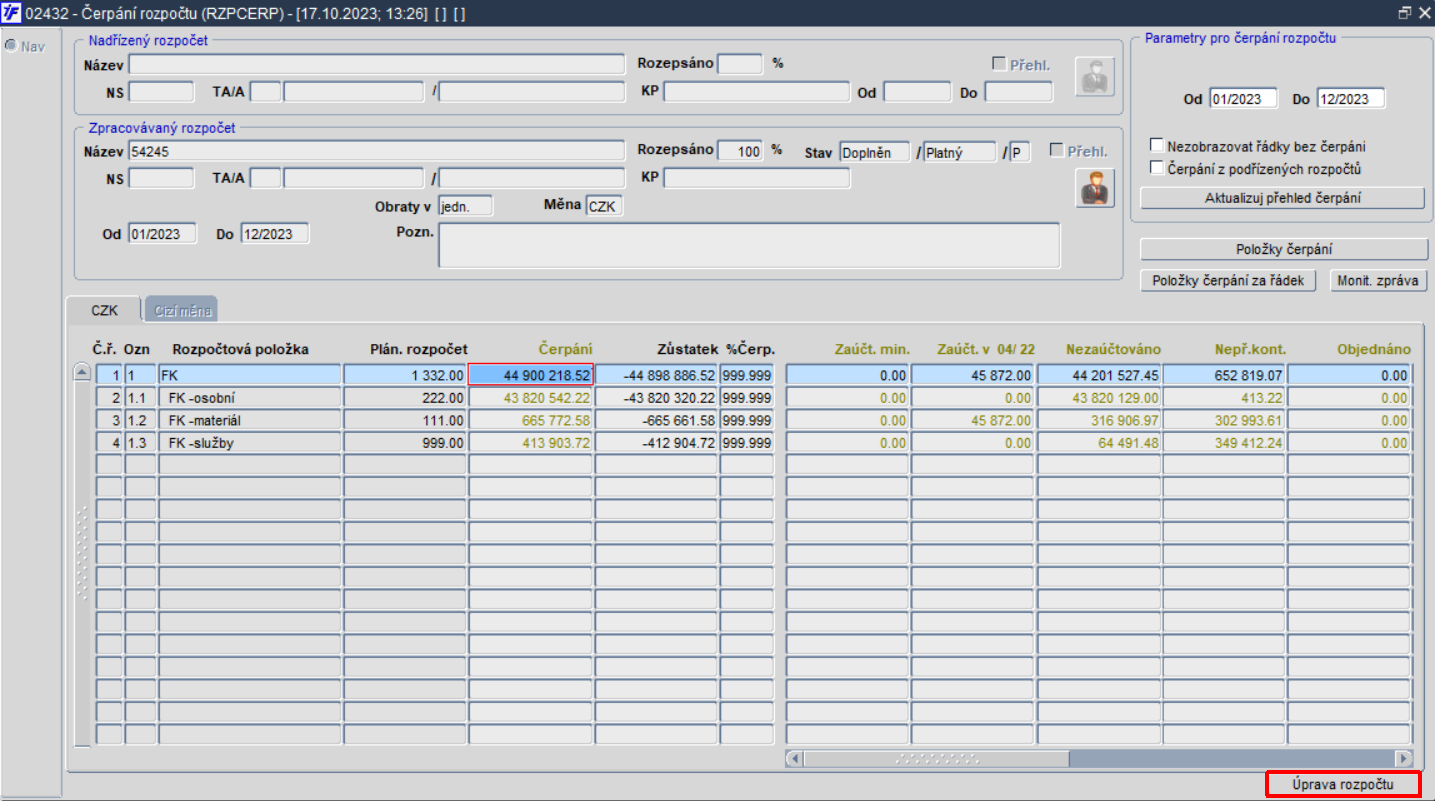Click the Čerpání value 43 820 542.22
Image resolution: width=1435 pixels, height=801 pixels.
coord(531,397)
